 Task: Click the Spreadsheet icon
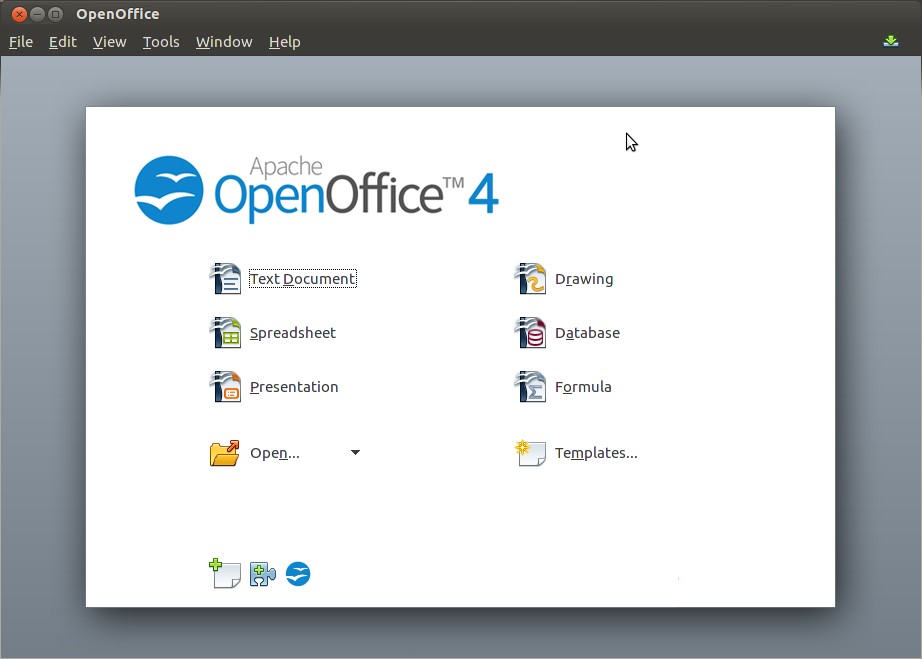(225, 333)
